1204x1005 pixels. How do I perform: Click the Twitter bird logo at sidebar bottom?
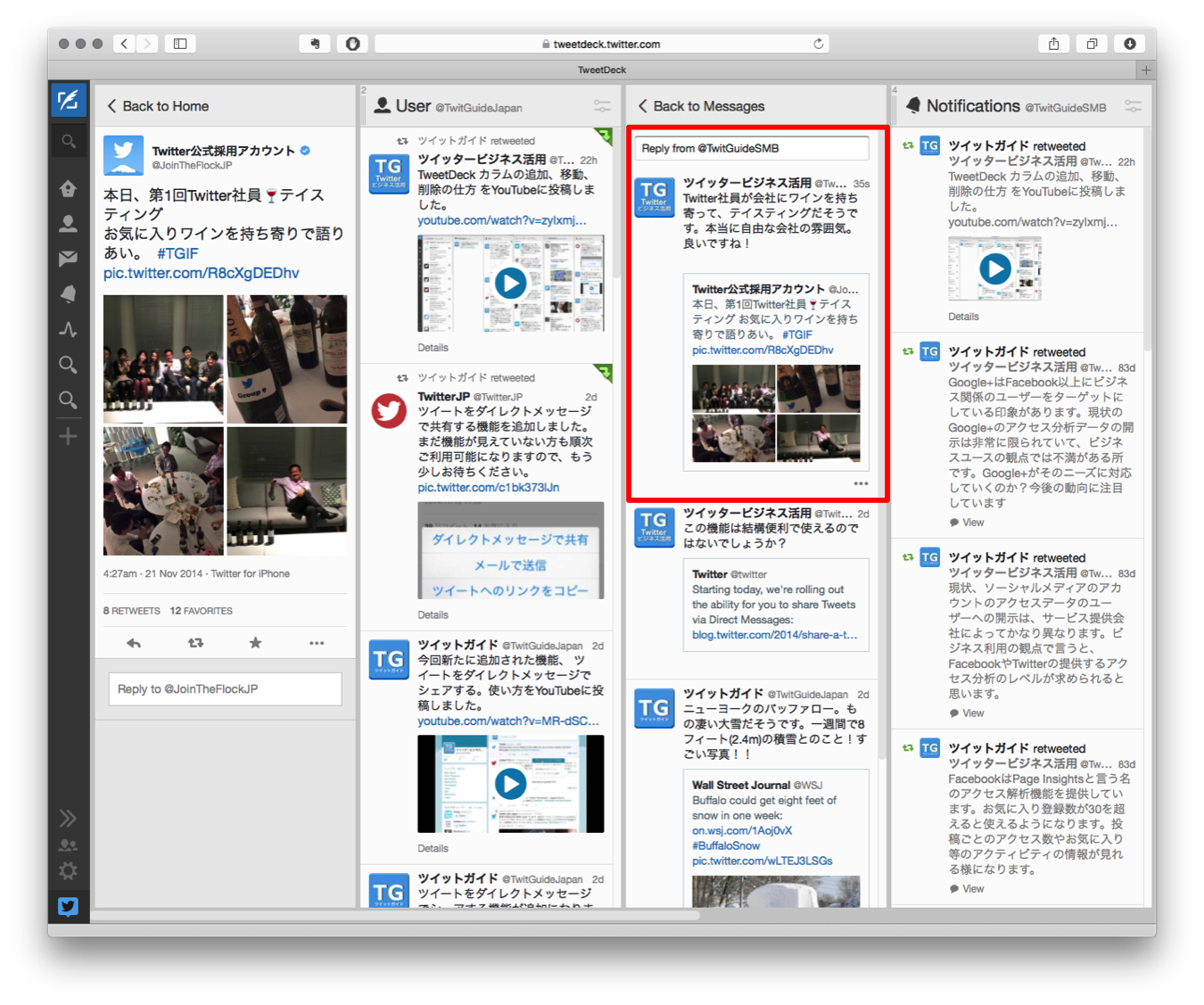[x=68, y=907]
